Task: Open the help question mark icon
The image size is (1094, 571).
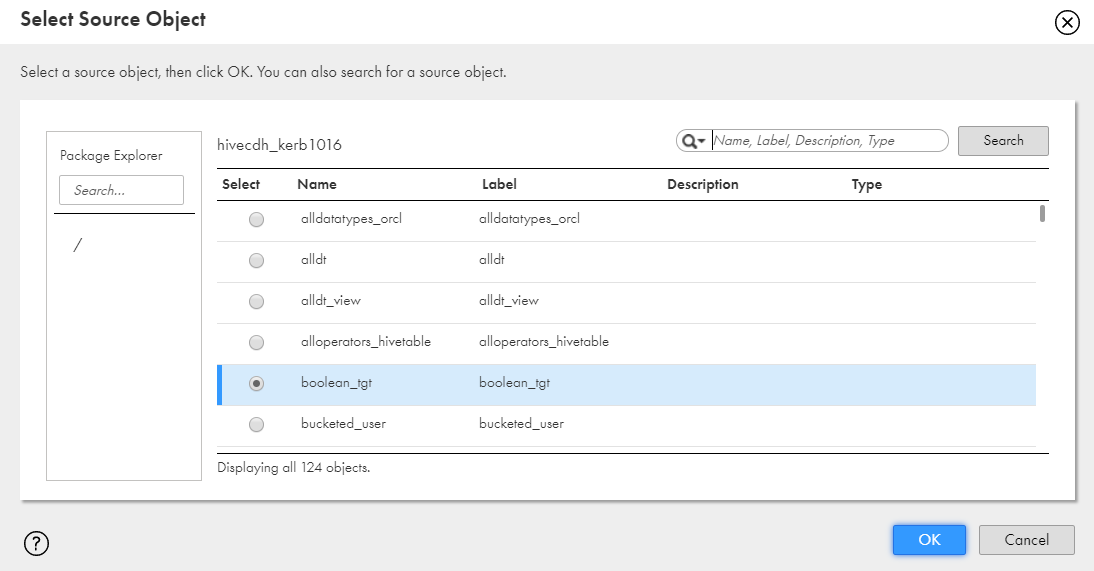Action: coord(36,542)
